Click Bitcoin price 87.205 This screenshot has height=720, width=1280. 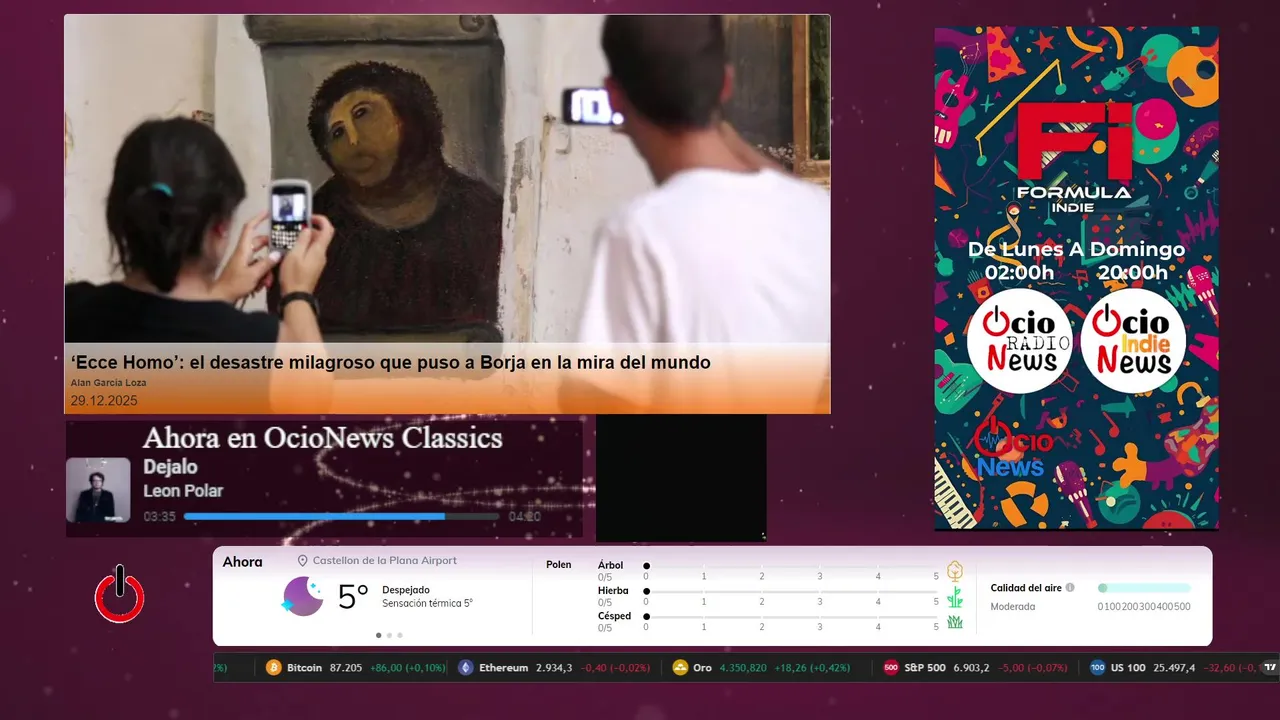point(346,668)
